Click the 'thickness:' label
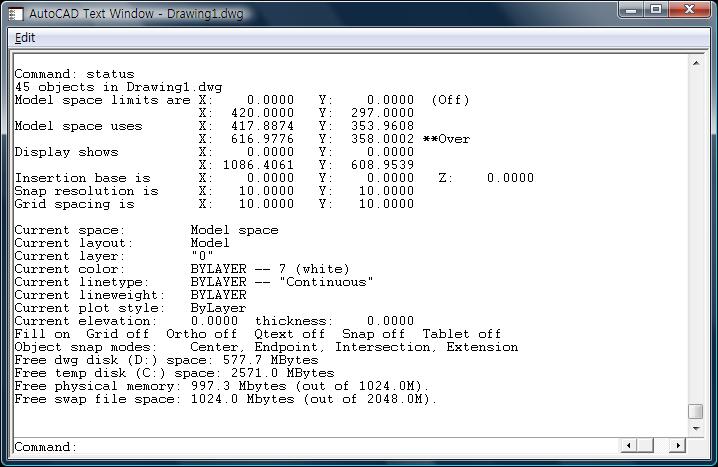The width and height of the screenshot is (718, 467). (294, 320)
